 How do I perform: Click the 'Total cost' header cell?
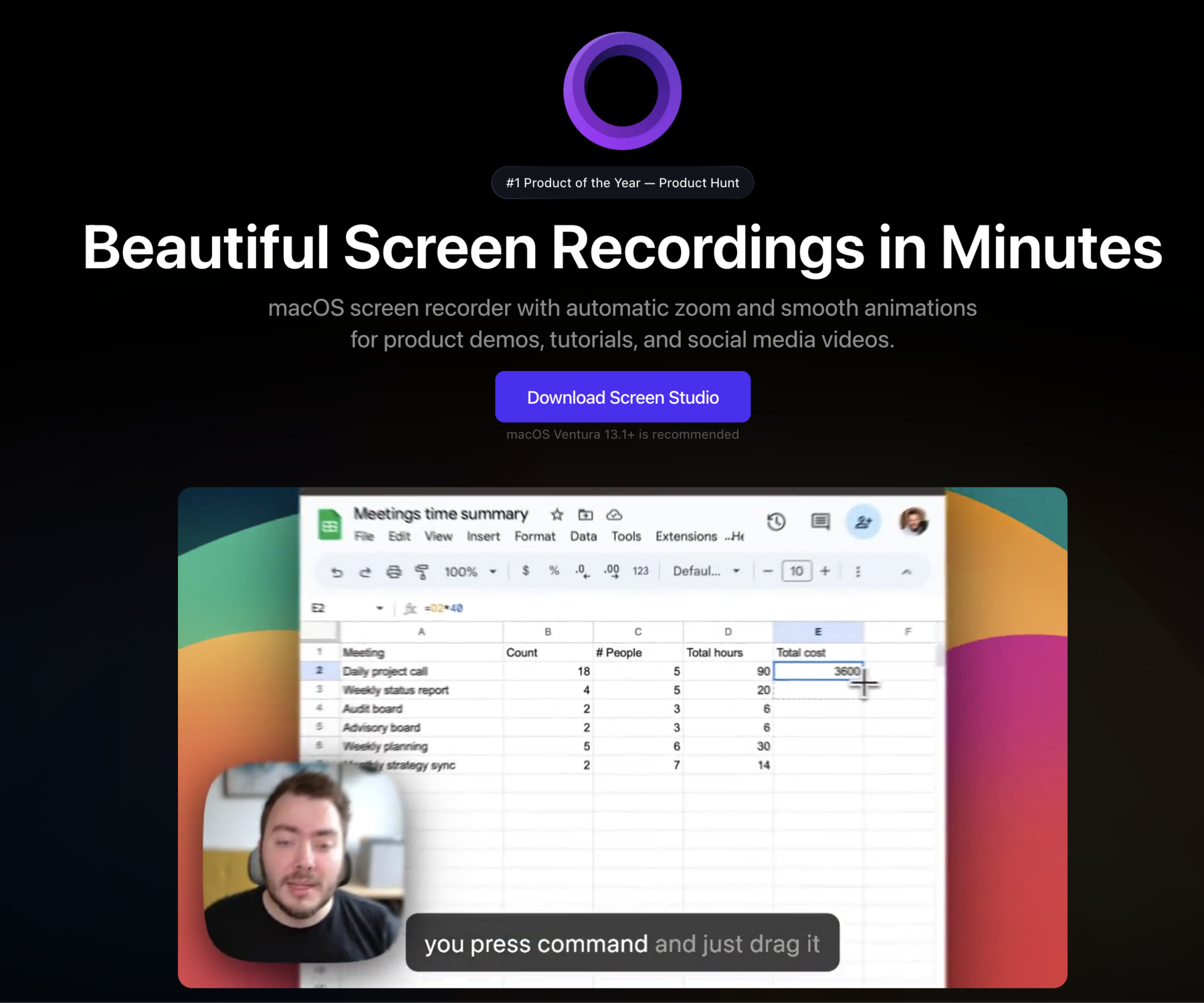[x=818, y=653]
